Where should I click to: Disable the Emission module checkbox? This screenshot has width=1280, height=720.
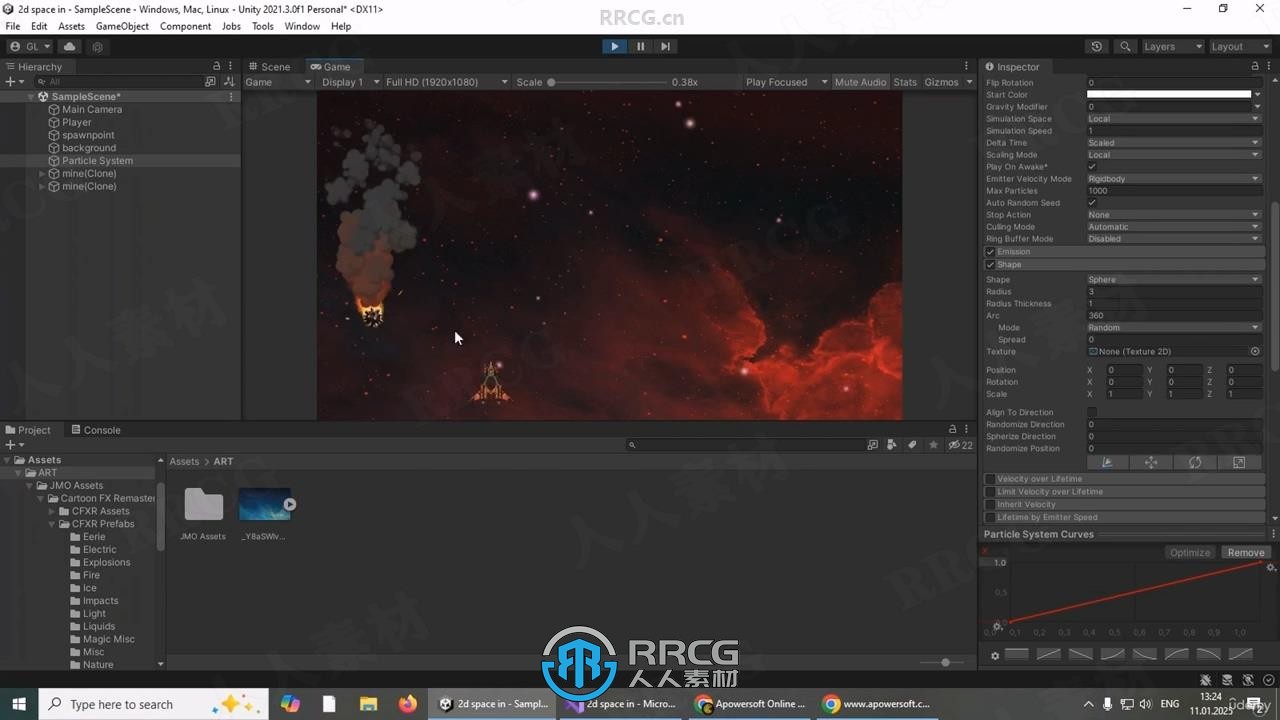pyautogui.click(x=991, y=252)
